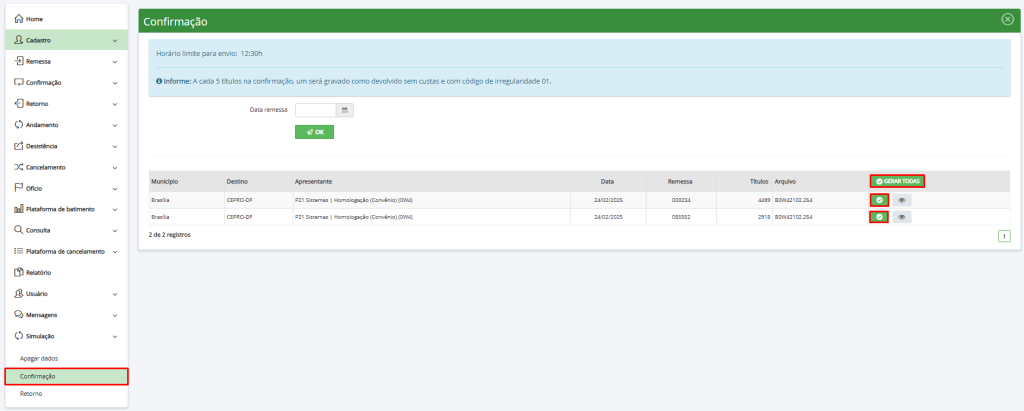Click the Data remessa input field
Image resolution: width=1024 pixels, height=411 pixels.
(x=315, y=109)
